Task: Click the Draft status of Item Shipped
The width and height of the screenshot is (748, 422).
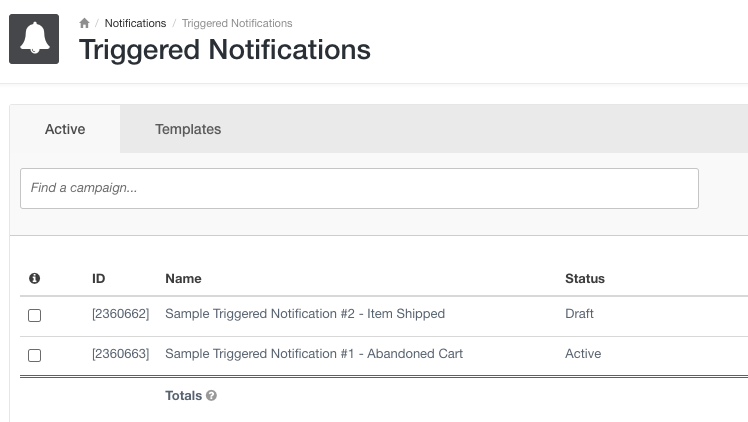Action: 579,314
